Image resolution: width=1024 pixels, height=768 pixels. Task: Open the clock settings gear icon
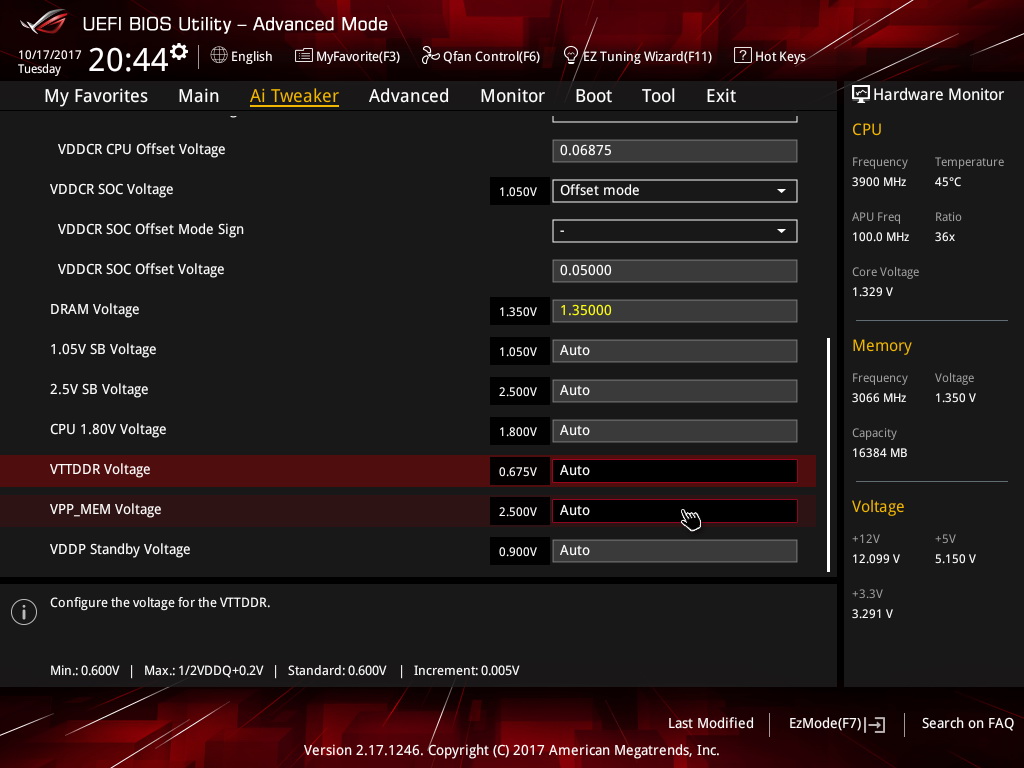179,52
